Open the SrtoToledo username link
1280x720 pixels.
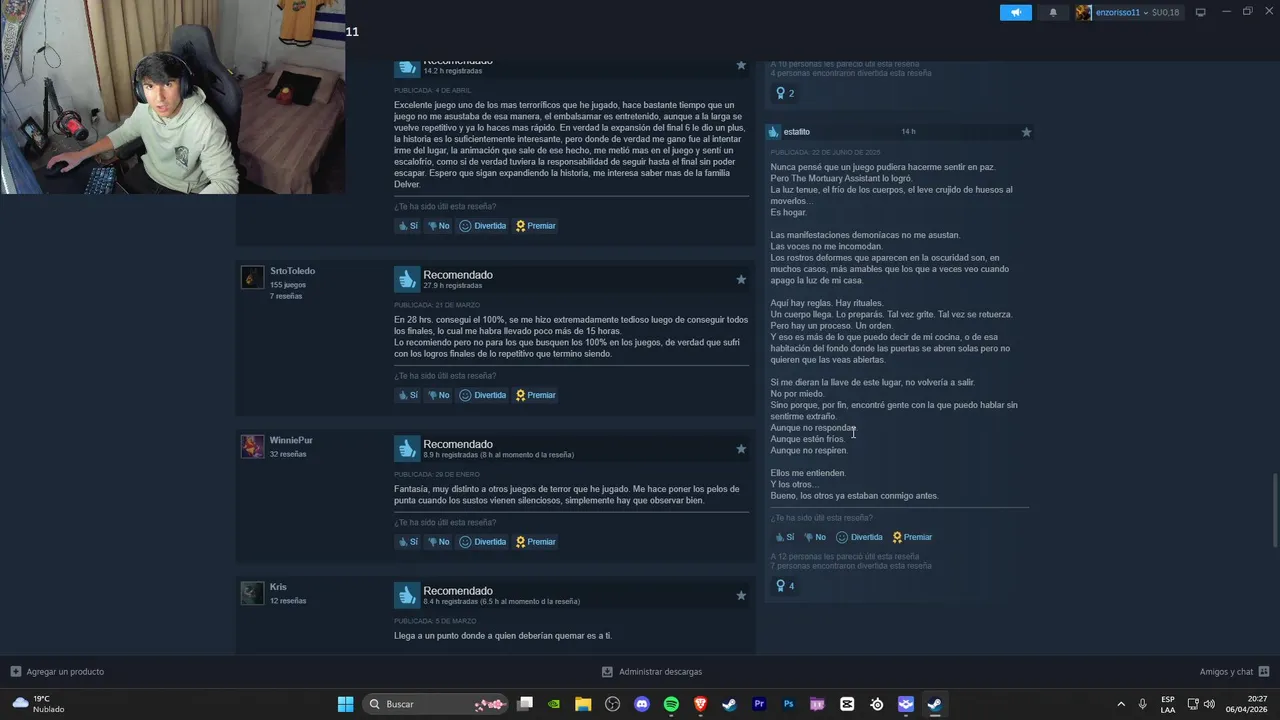pos(292,271)
